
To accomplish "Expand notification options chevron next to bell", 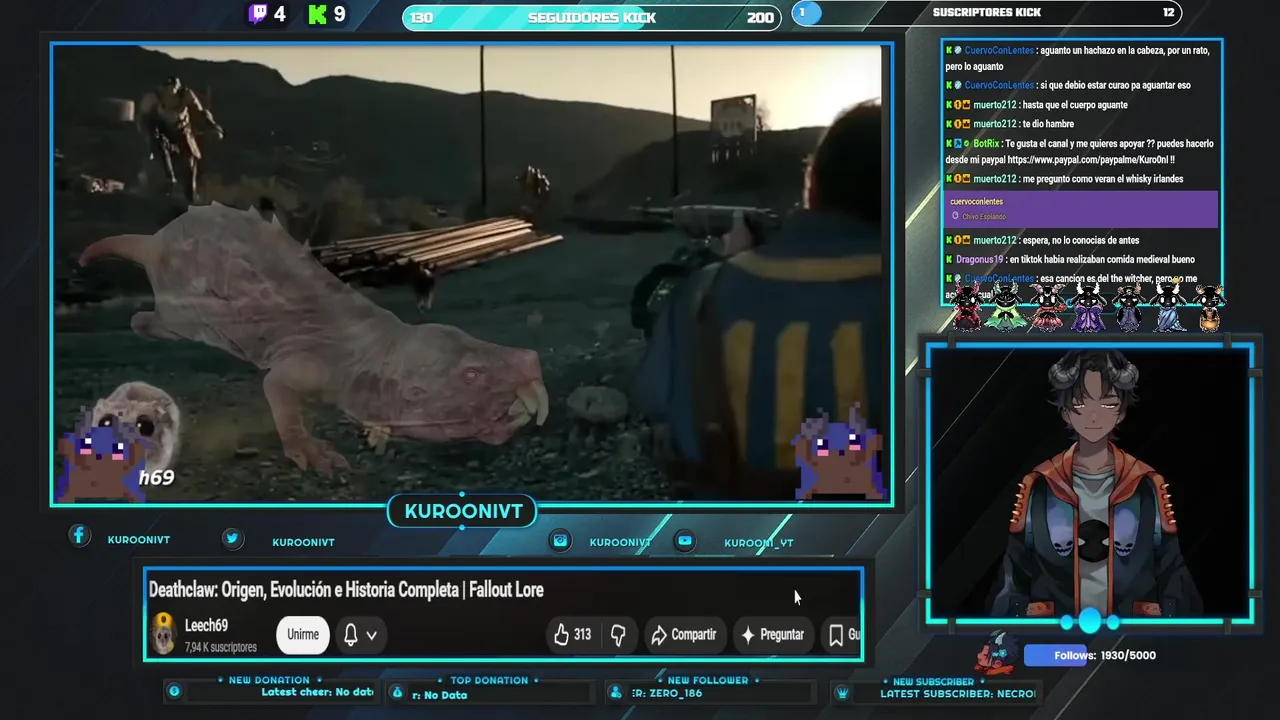I will pos(372,635).
